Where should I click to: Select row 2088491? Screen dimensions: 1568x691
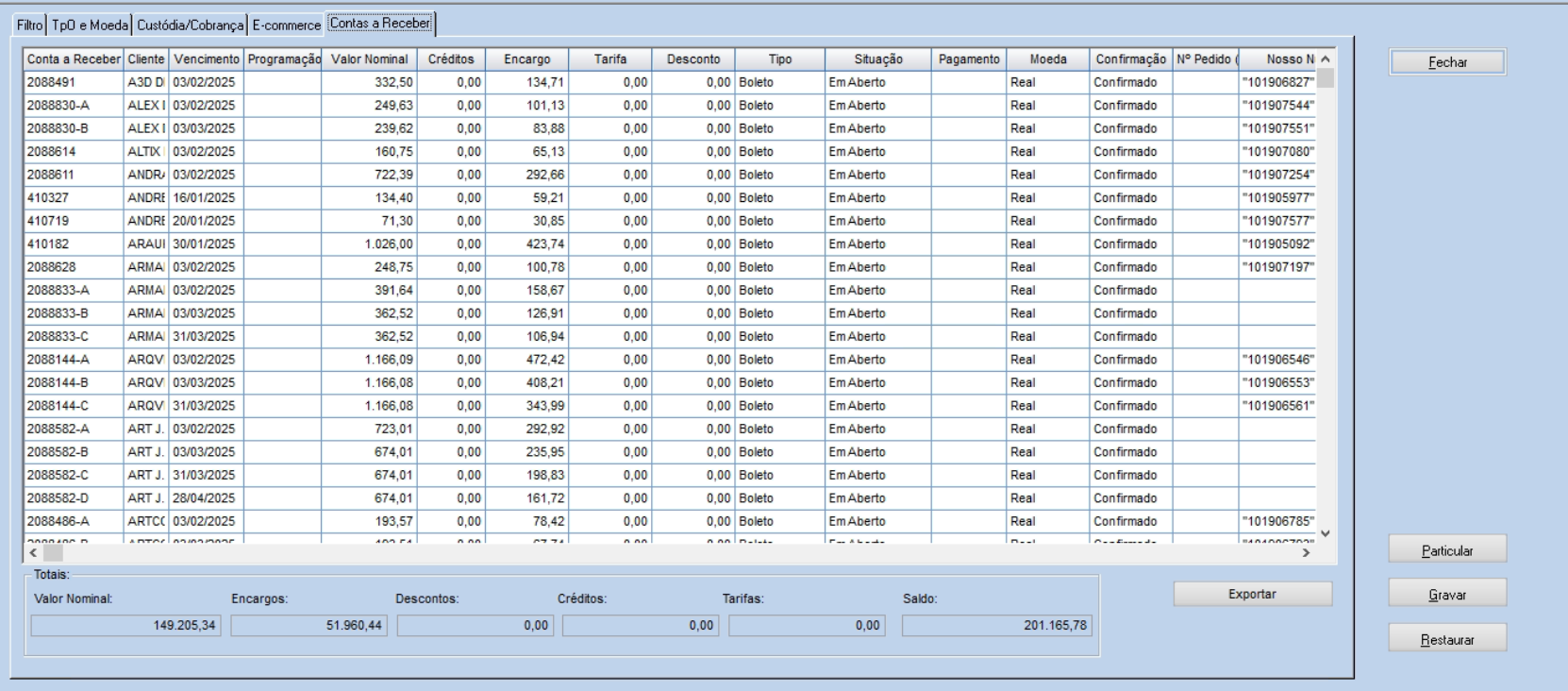tap(670, 82)
